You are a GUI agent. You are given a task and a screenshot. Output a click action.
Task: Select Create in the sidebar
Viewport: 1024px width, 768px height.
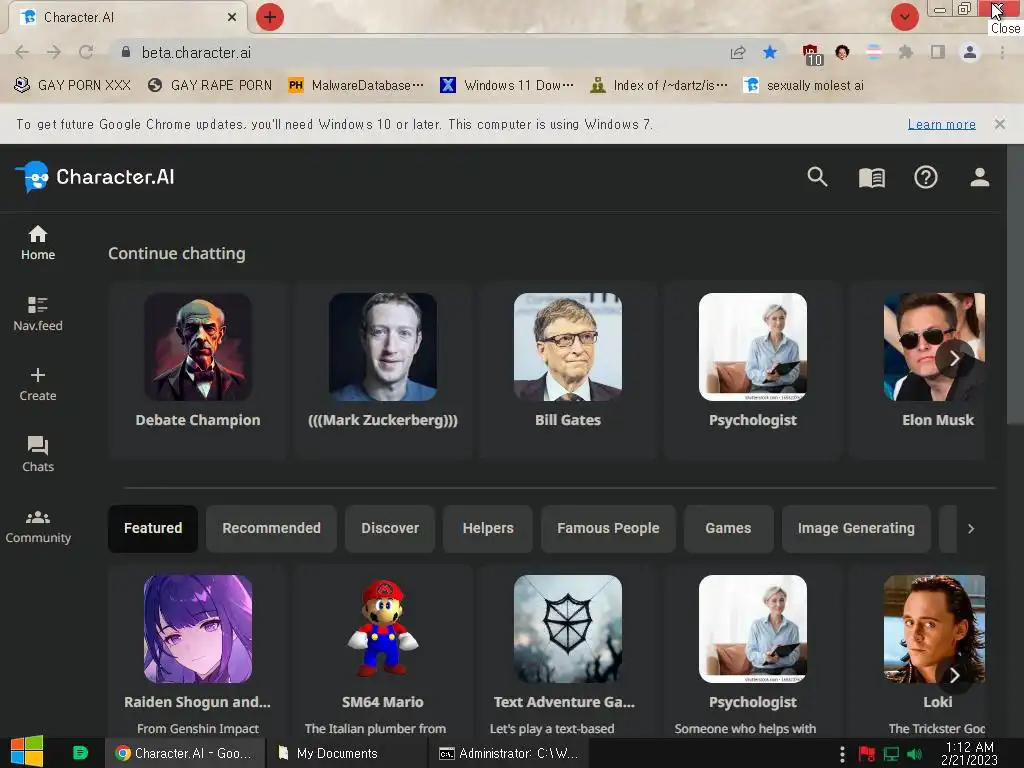pyautogui.click(x=38, y=384)
